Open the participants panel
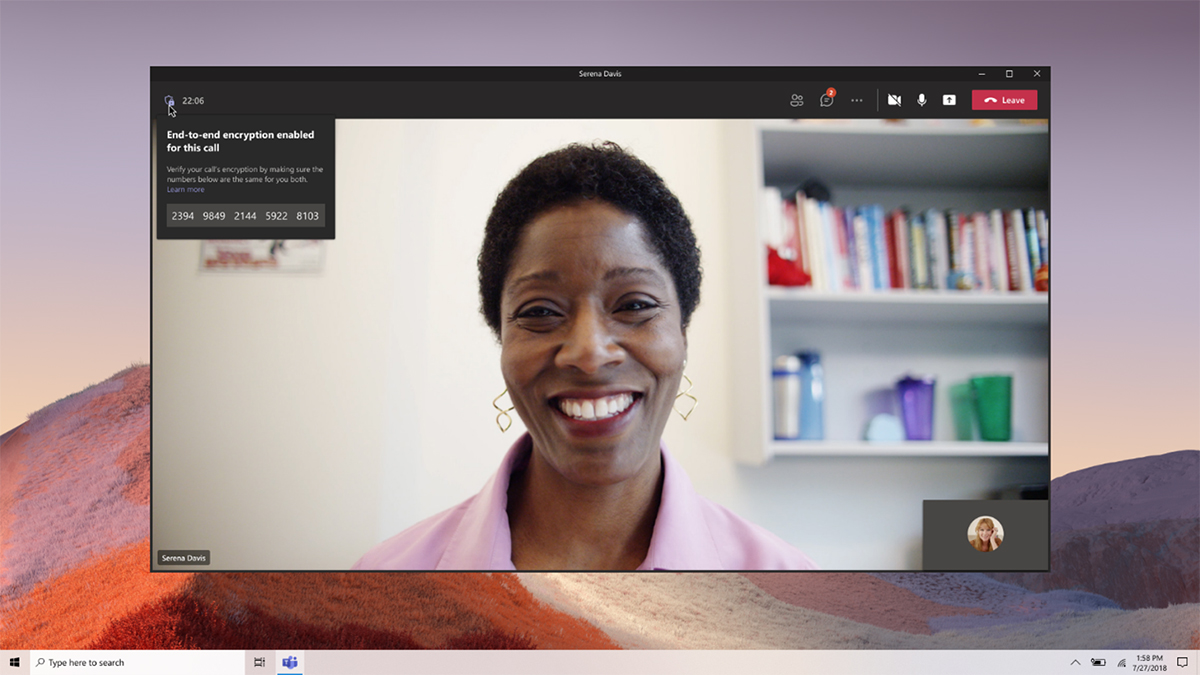 pos(796,100)
